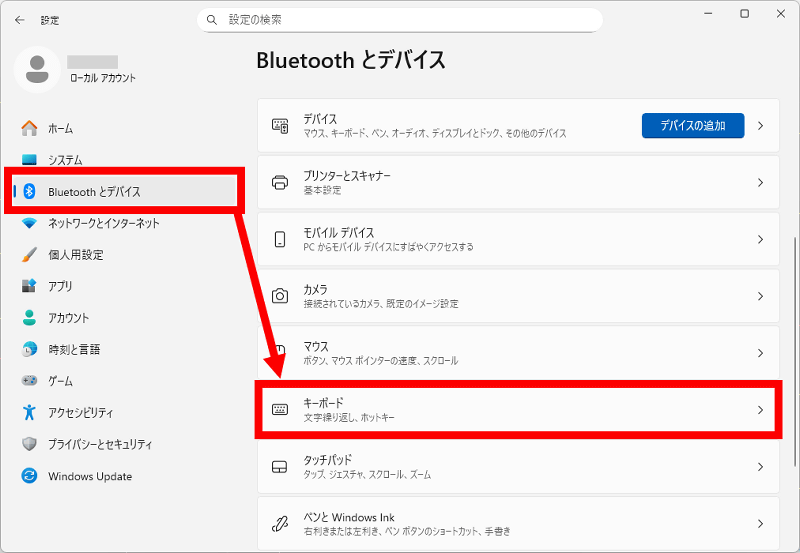Click the user account avatar

point(37,68)
